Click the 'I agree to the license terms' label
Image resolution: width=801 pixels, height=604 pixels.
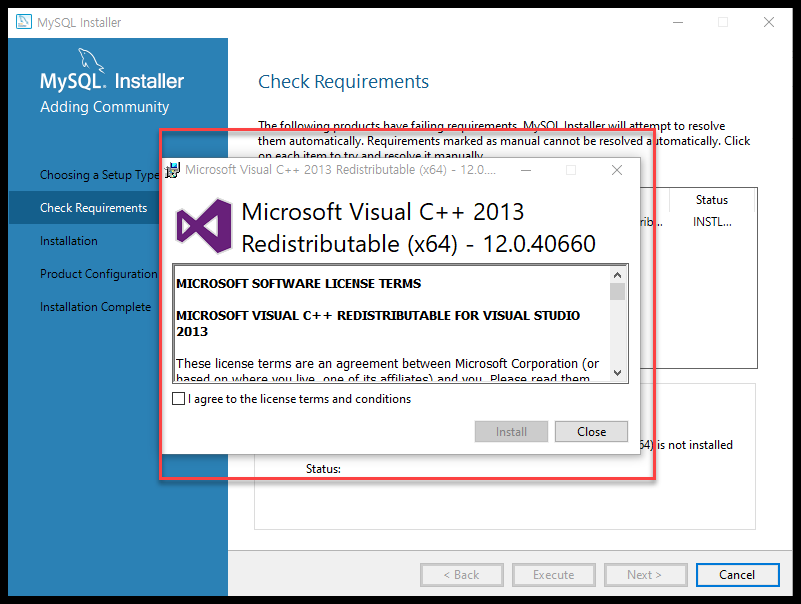point(299,399)
